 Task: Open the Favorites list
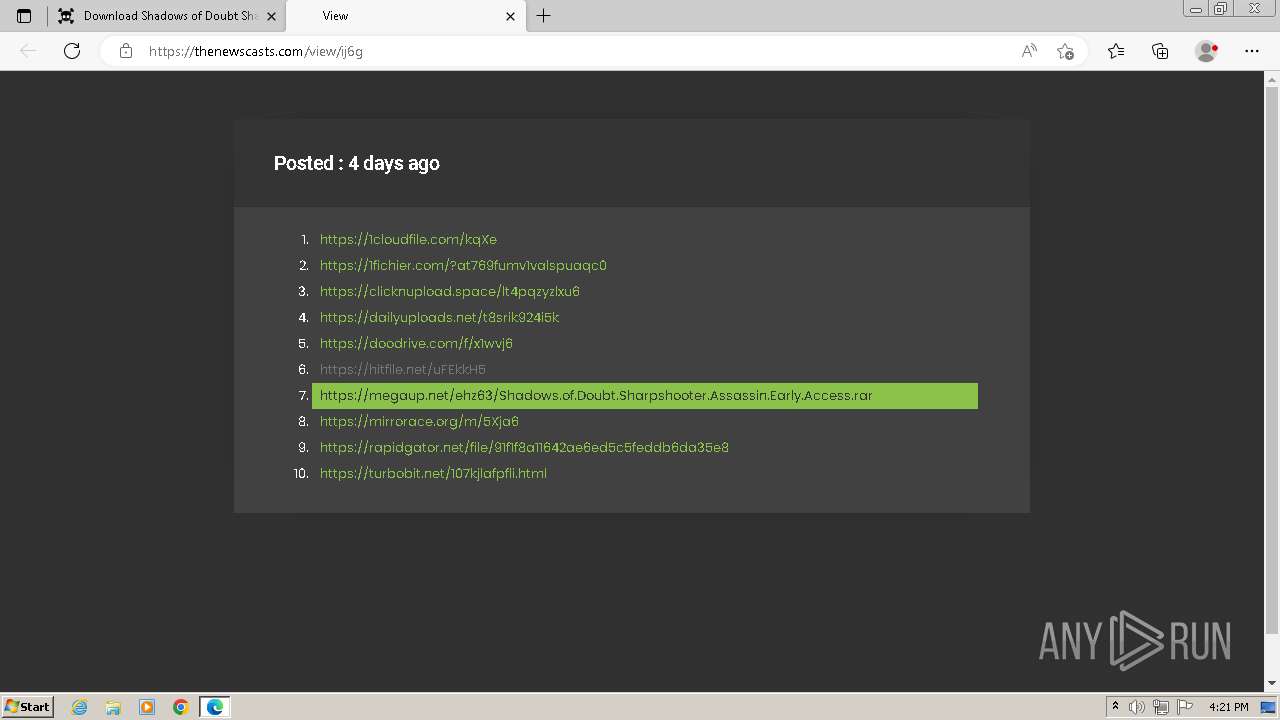[1116, 51]
